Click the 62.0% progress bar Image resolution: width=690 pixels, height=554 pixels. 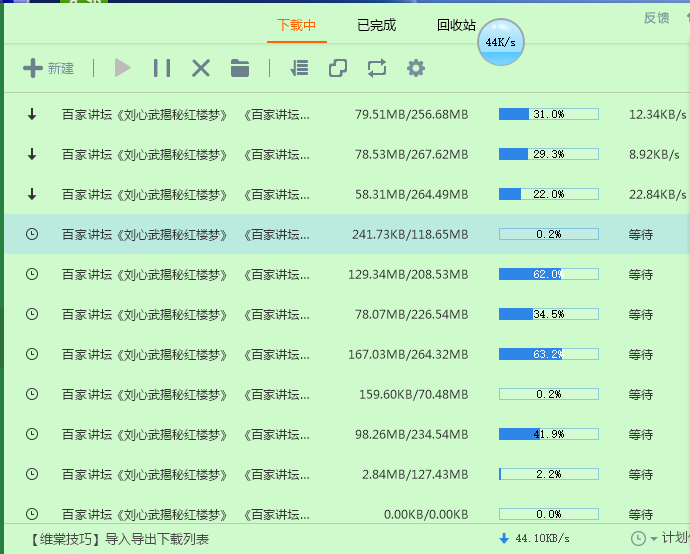click(x=549, y=274)
